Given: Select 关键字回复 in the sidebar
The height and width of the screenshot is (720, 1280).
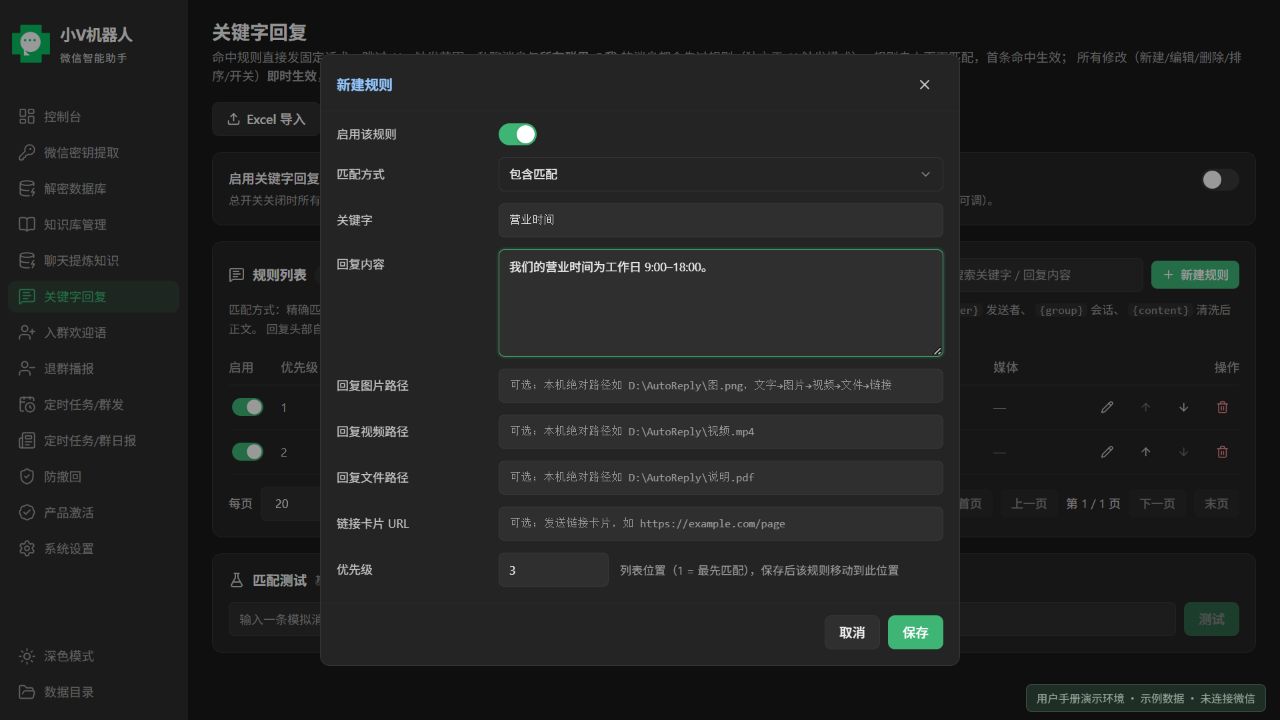Looking at the screenshot, I should 94,296.
